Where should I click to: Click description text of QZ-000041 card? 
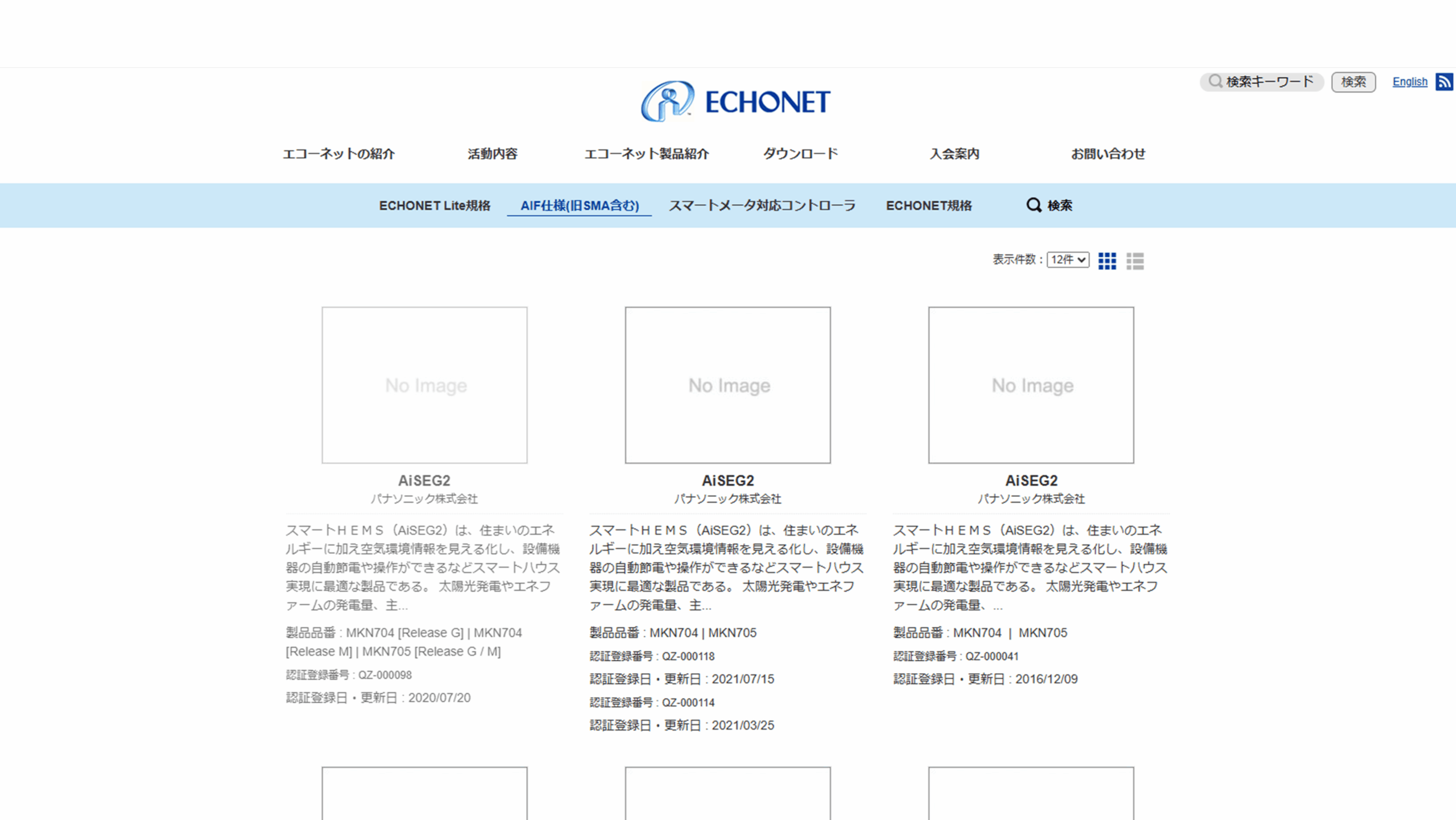coord(1030,567)
